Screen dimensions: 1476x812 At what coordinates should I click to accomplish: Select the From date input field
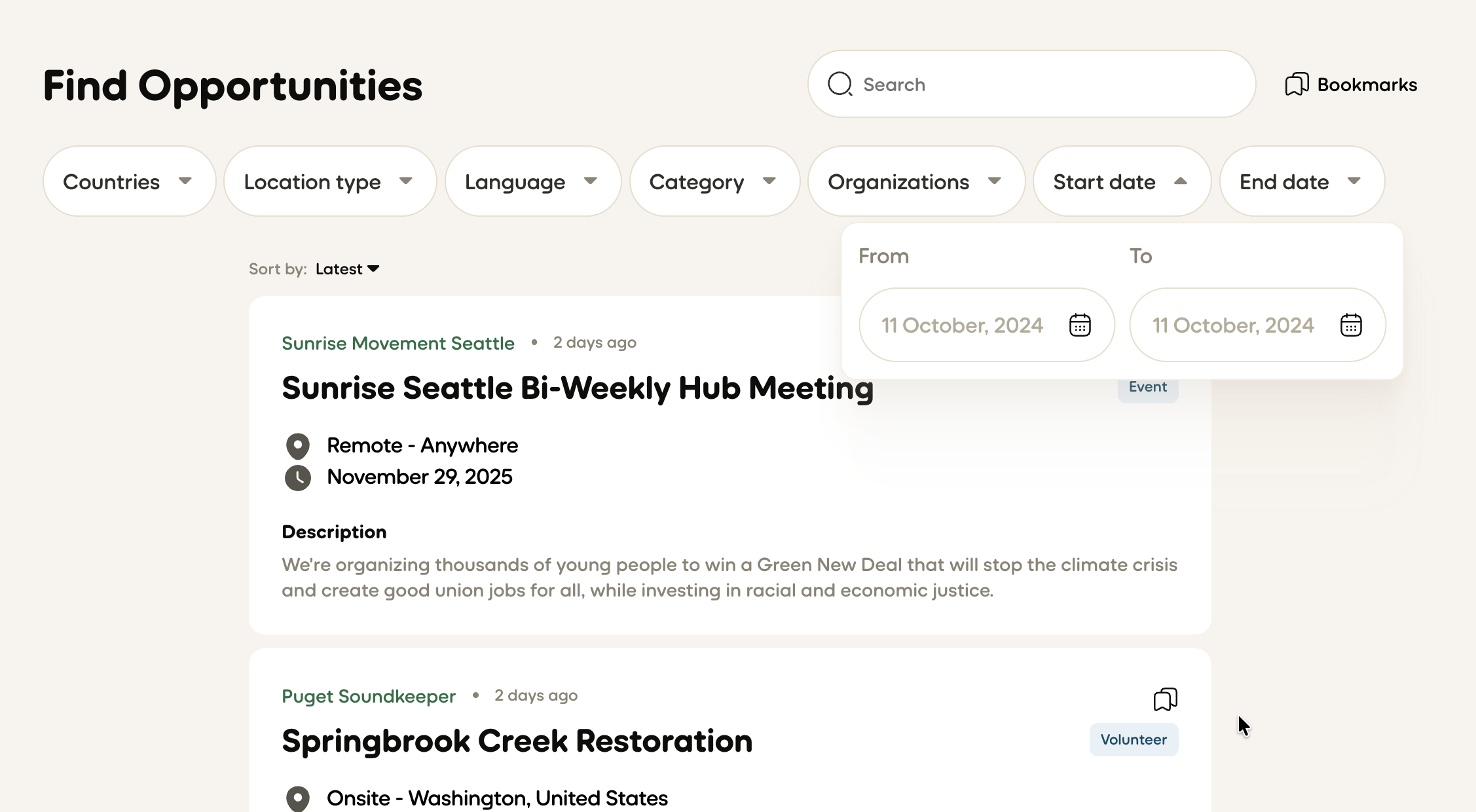point(963,325)
